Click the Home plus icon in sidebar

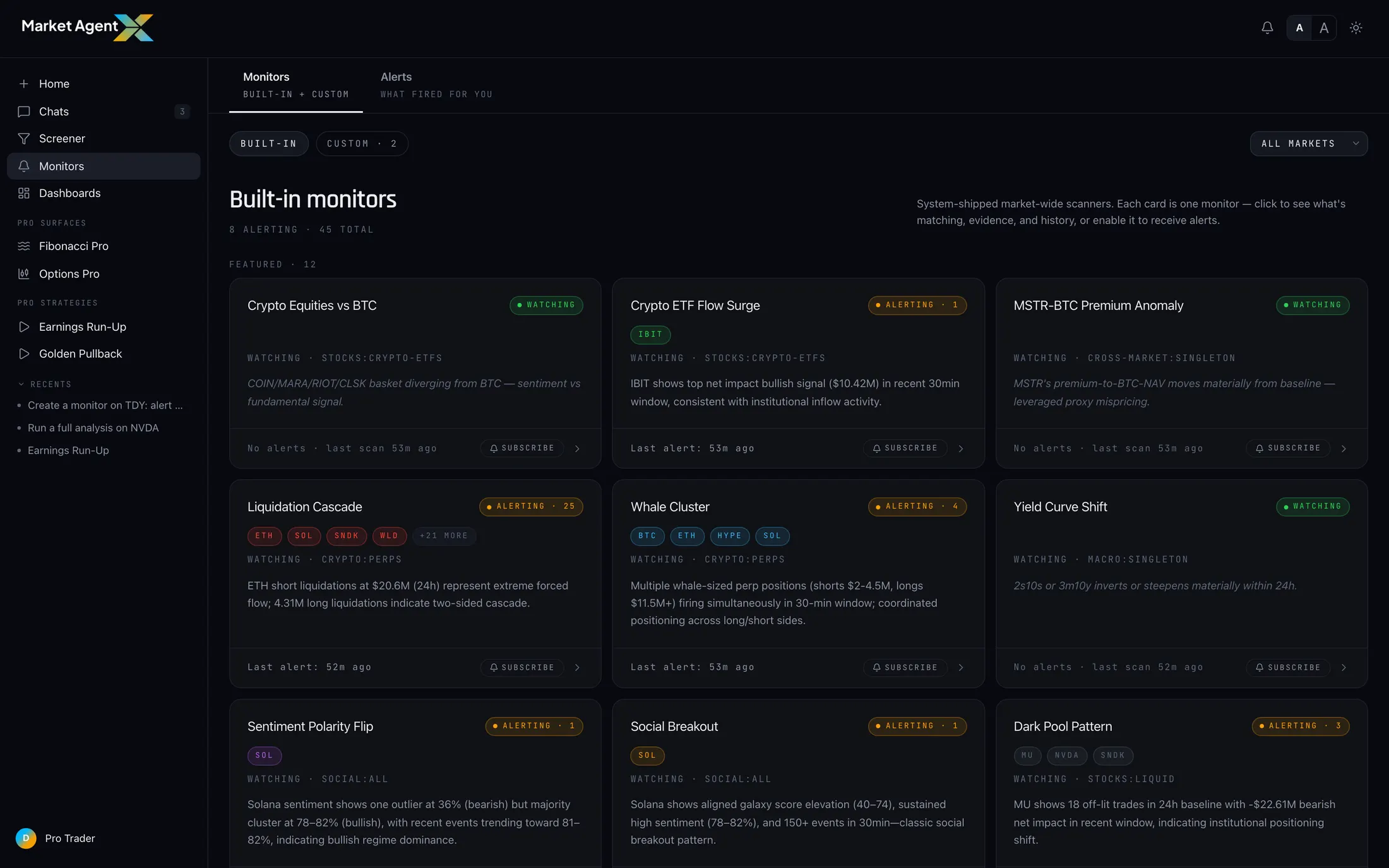24,84
